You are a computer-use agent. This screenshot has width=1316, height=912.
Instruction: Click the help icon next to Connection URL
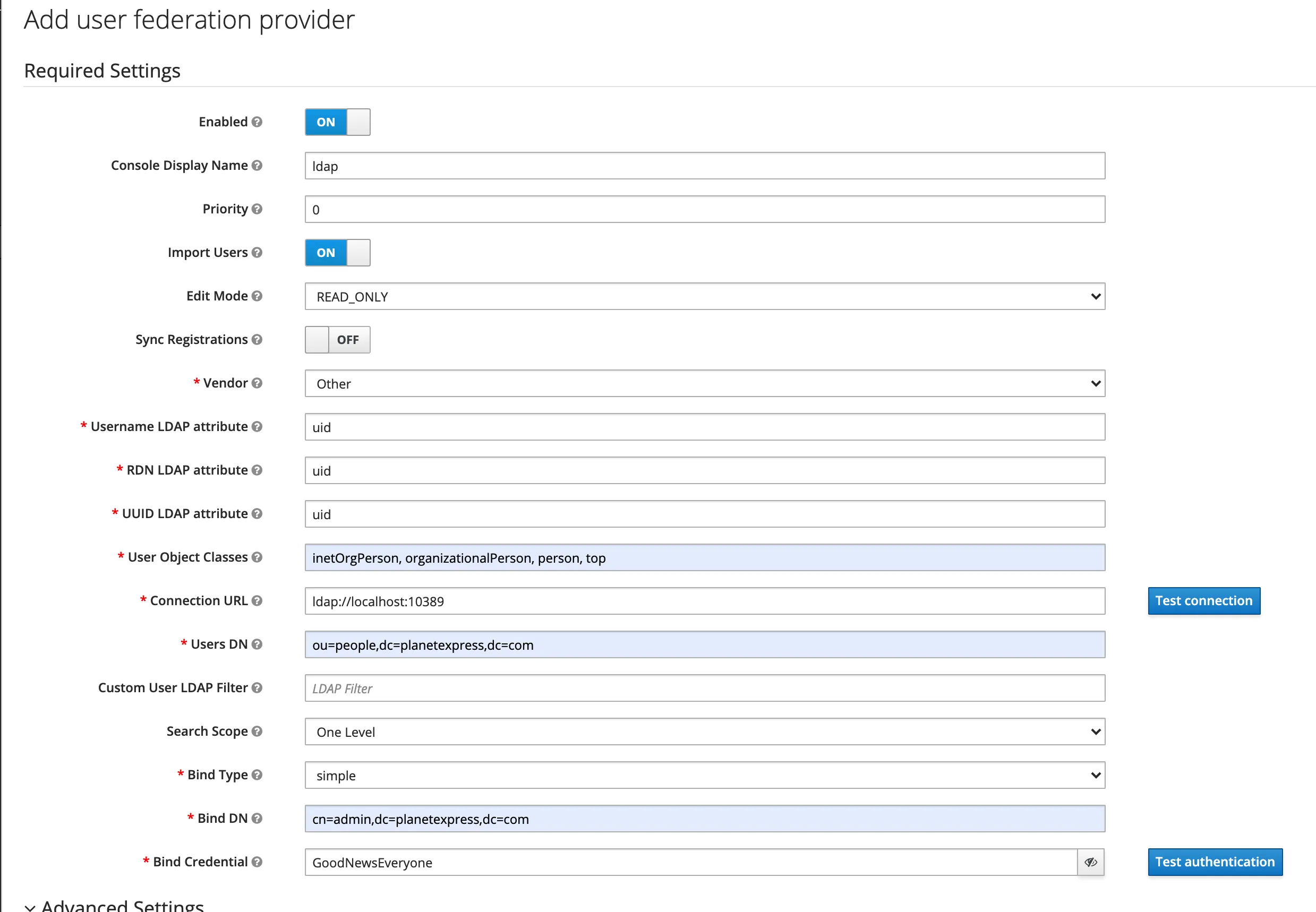click(x=257, y=600)
